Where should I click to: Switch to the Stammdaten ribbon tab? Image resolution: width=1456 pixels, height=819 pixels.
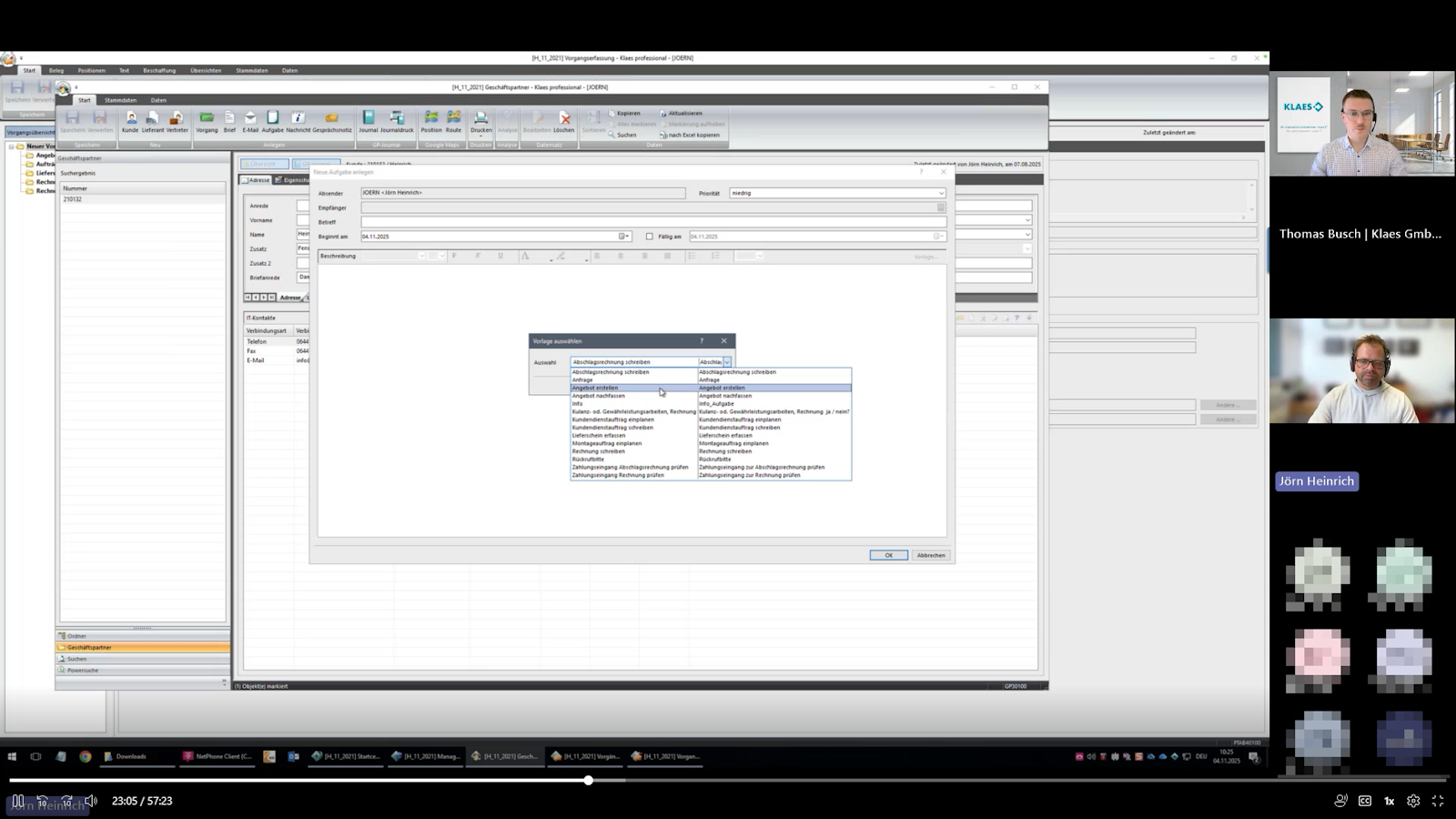120,100
